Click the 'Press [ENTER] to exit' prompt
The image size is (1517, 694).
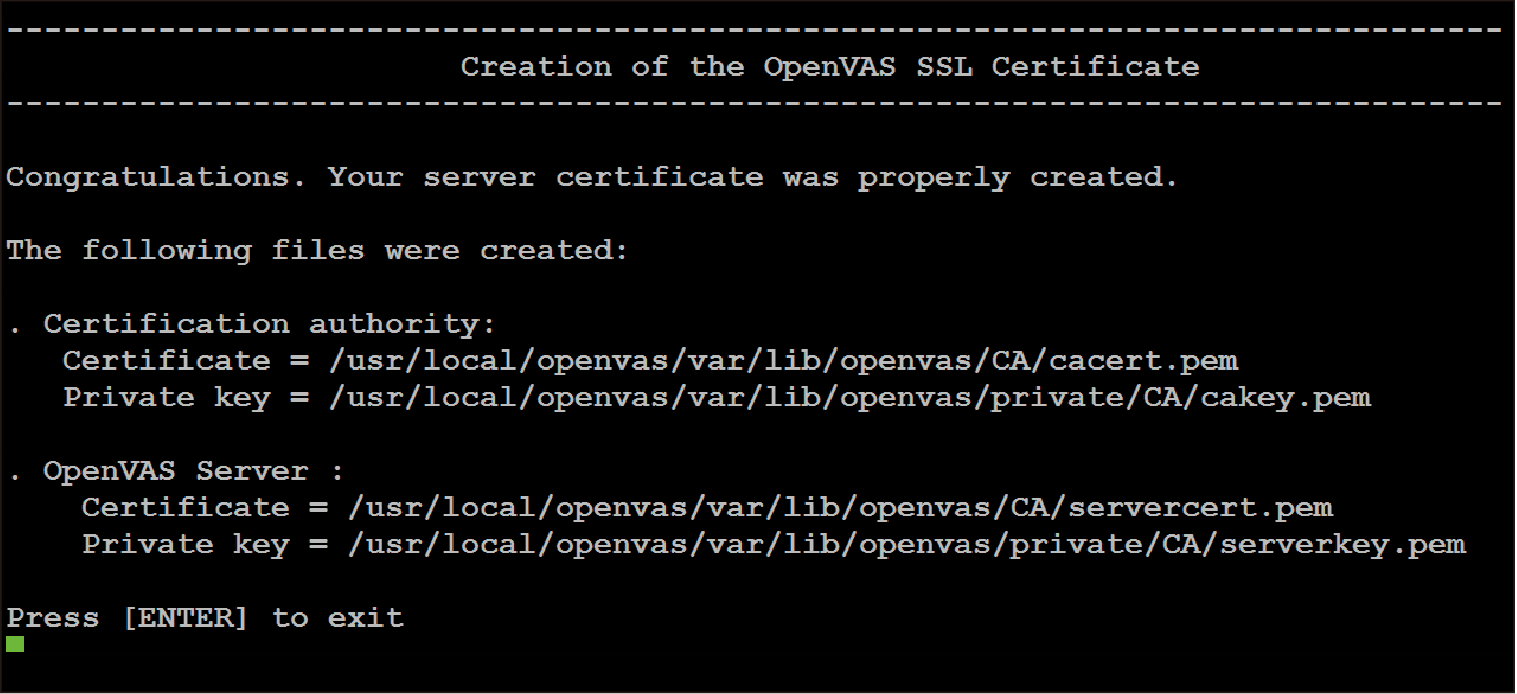pos(205,618)
